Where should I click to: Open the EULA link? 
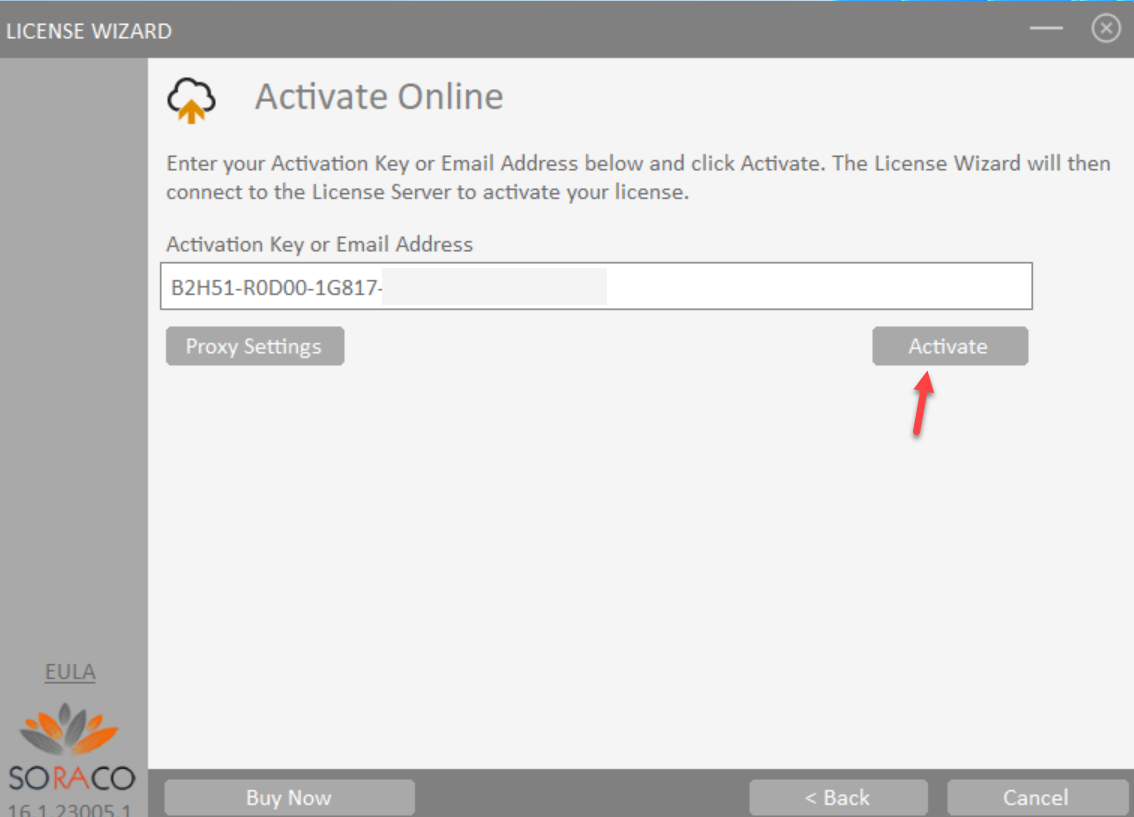(70, 672)
